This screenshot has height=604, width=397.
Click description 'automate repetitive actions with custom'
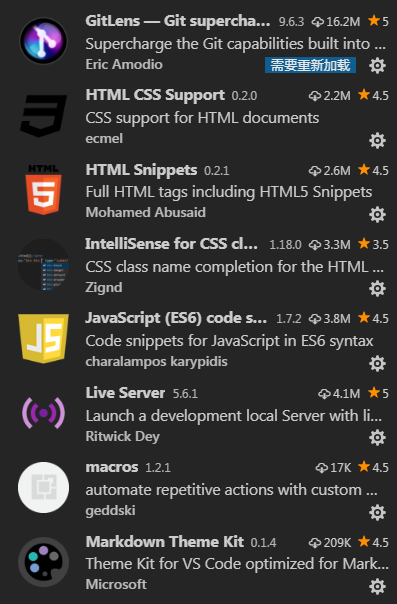(x=231, y=490)
